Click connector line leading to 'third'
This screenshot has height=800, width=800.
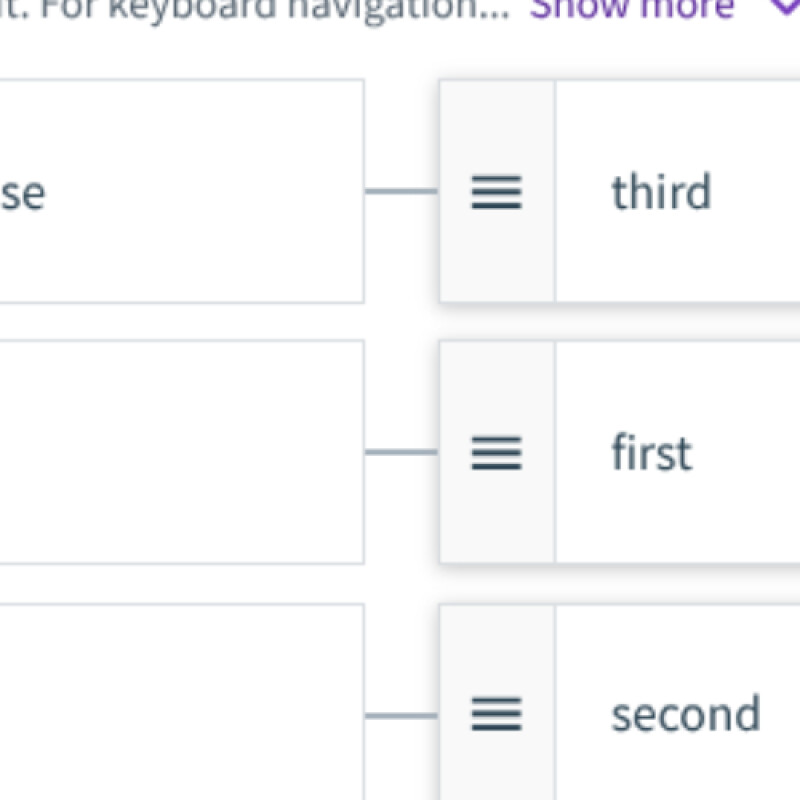click(x=401, y=191)
